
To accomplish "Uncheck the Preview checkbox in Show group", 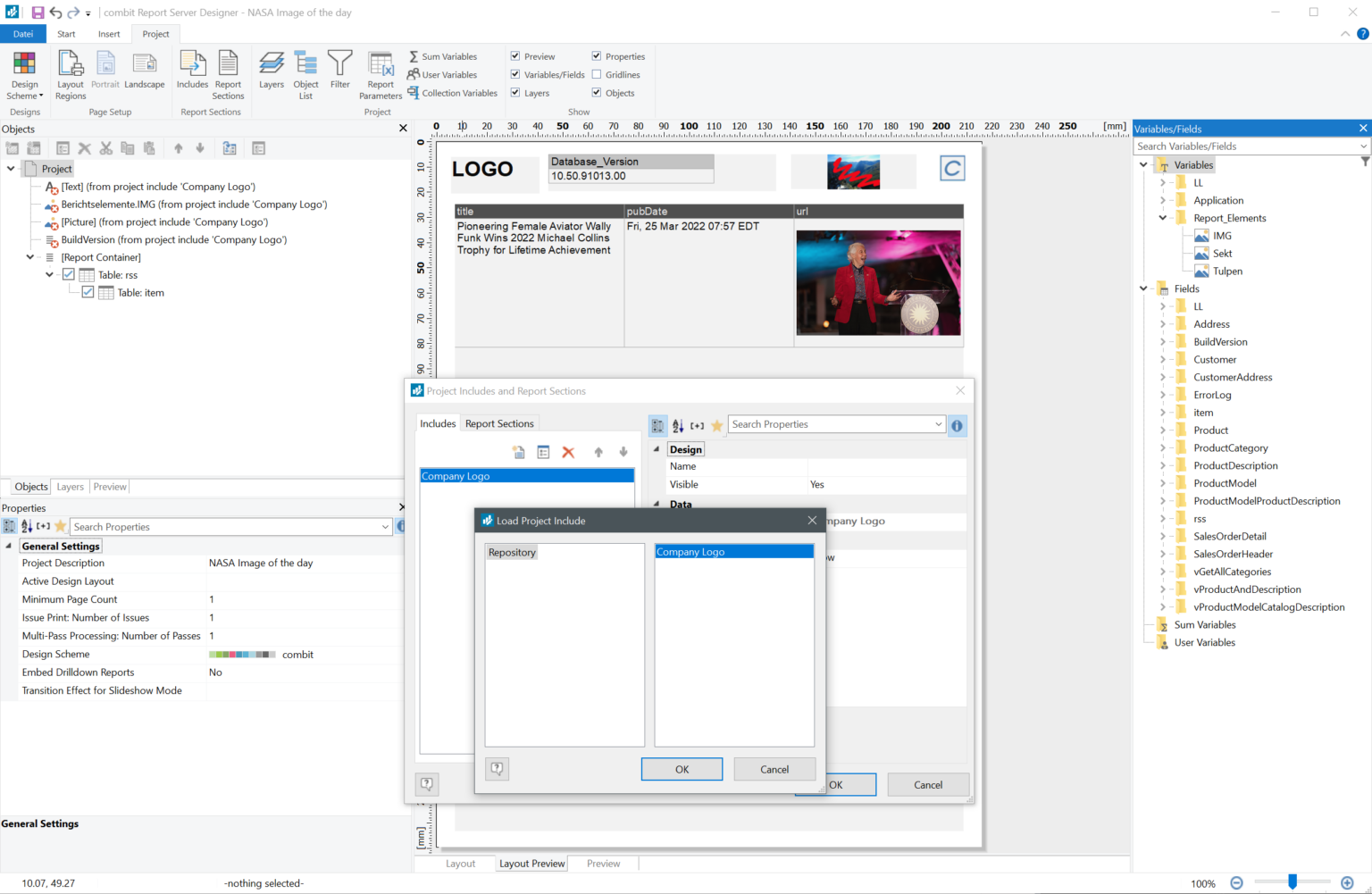I will click(515, 55).
